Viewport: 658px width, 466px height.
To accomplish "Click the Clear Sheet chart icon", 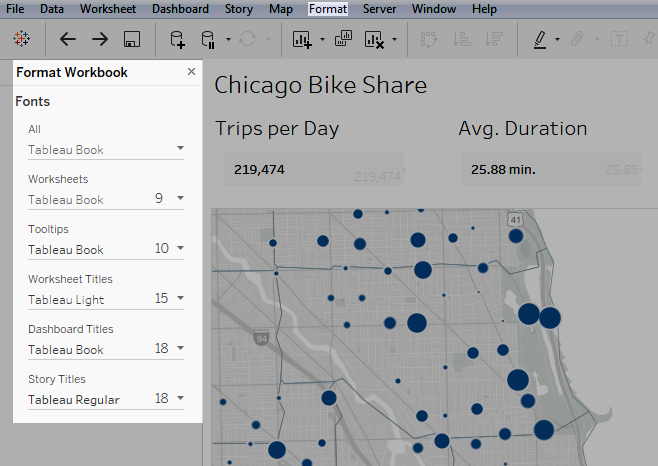I will (374, 39).
